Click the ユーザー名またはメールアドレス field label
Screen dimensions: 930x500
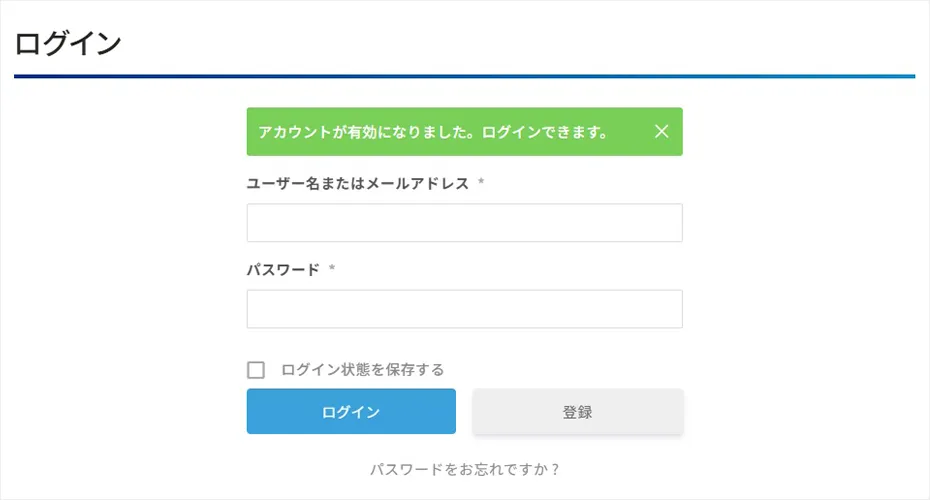pos(357,183)
